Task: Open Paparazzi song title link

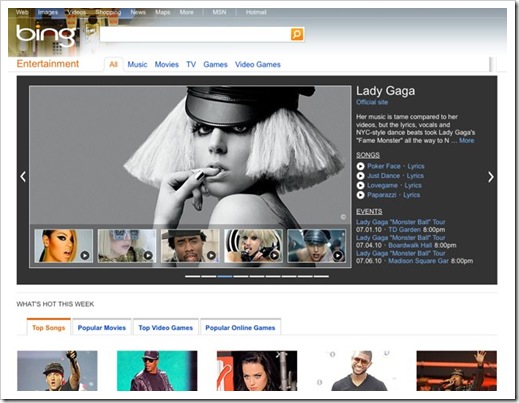Action: [x=382, y=195]
